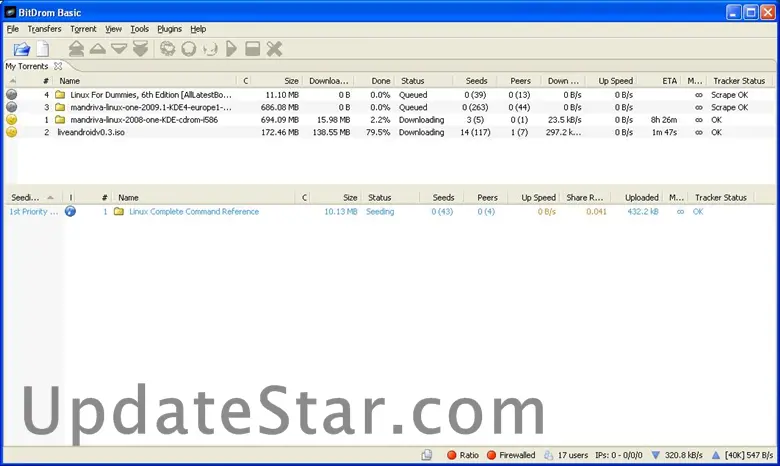This screenshot has width=780, height=466.
Task: Open the Plugins menu
Action: (169, 29)
